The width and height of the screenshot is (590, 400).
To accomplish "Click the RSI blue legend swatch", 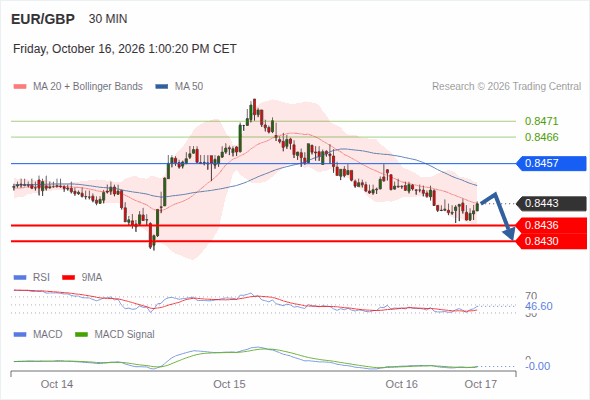I will click(20, 278).
